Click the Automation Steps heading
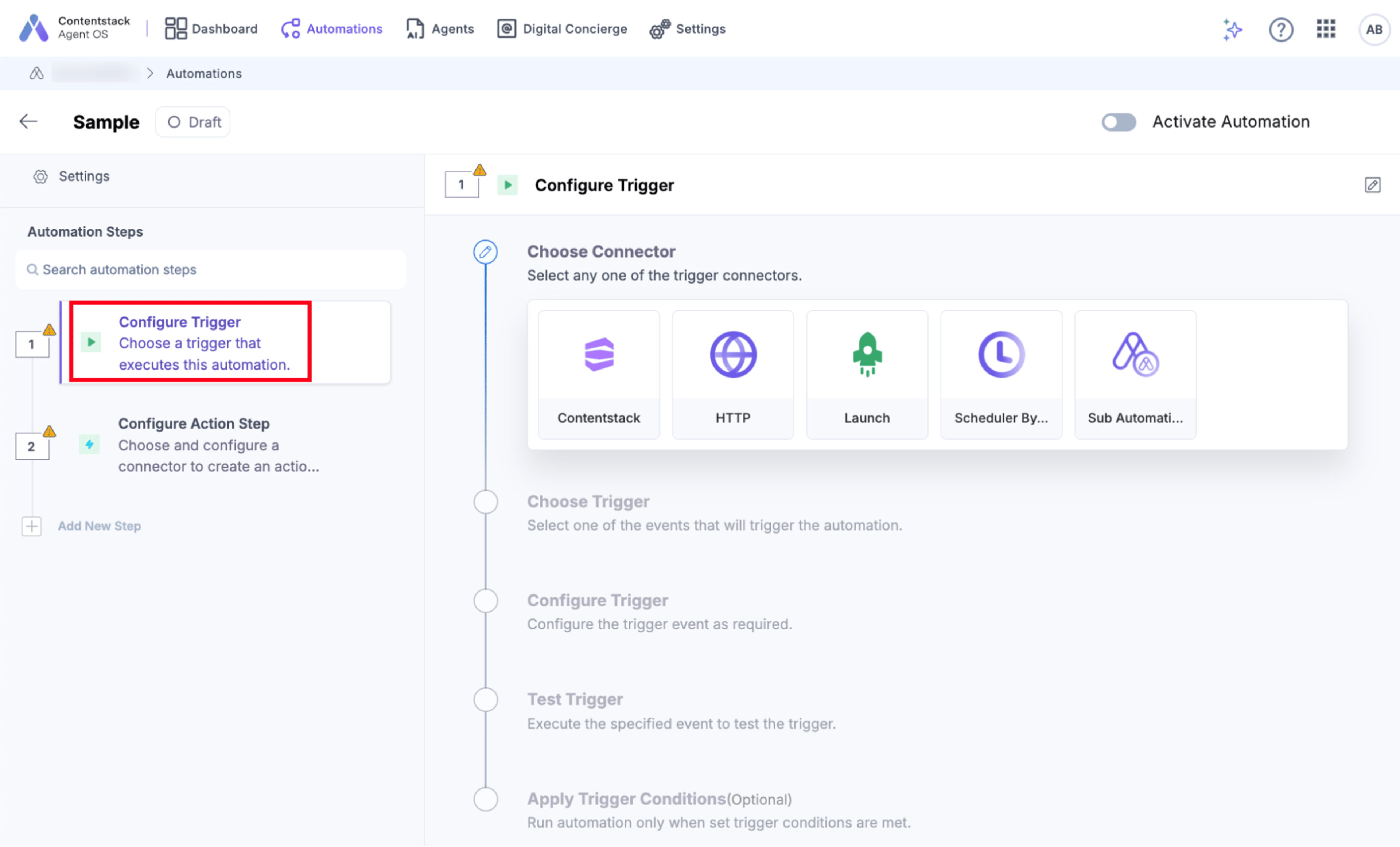 [85, 232]
